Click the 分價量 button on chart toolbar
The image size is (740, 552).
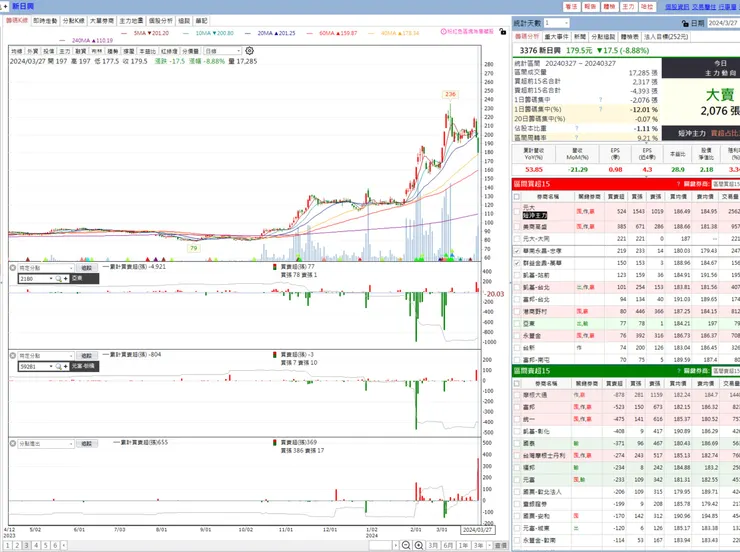(190, 51)
